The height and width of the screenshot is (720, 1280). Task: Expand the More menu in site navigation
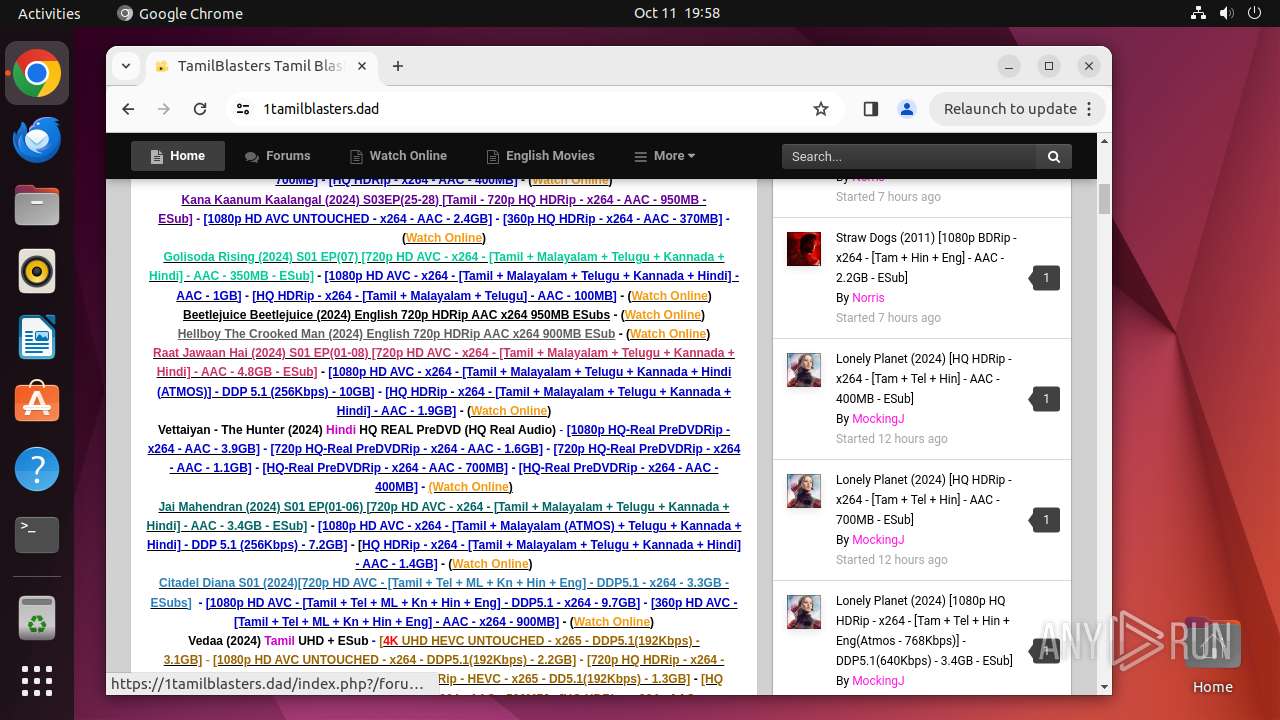665,156
